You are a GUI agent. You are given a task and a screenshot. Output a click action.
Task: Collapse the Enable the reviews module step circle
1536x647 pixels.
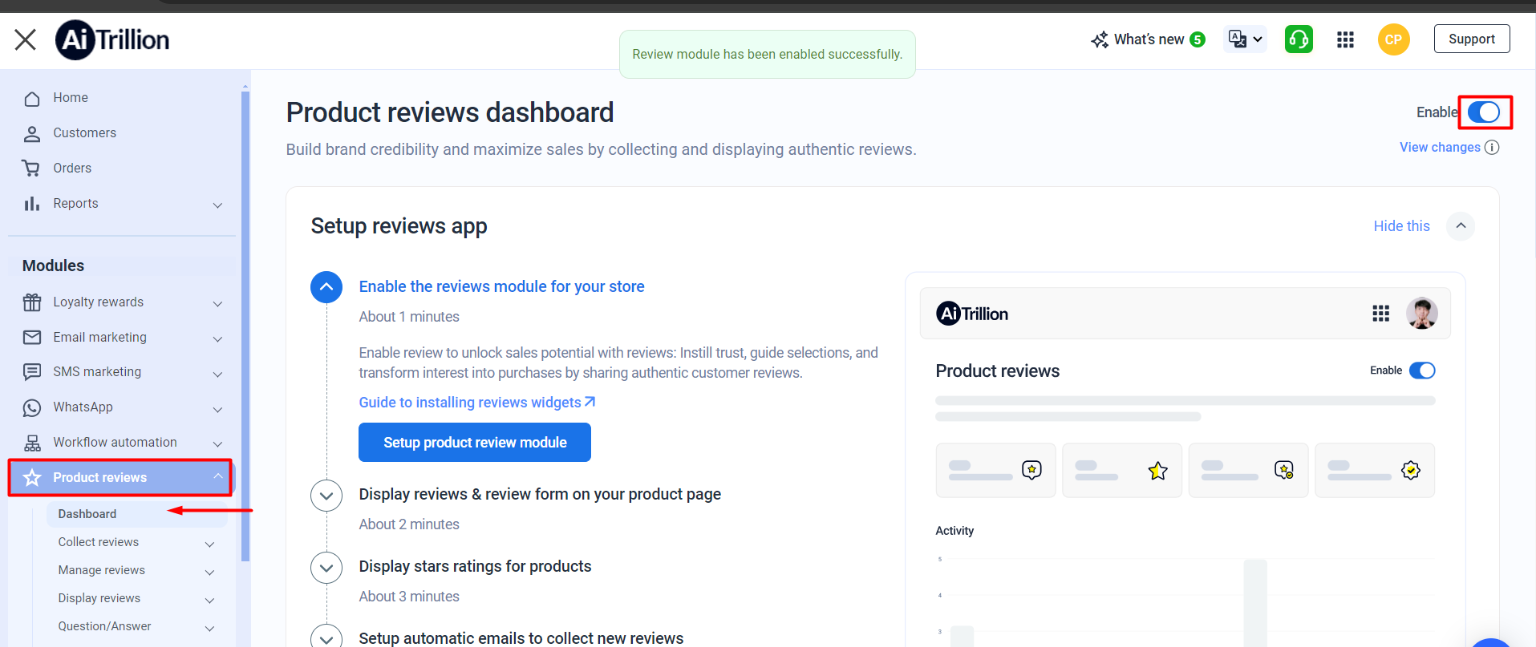click(326, 287)
